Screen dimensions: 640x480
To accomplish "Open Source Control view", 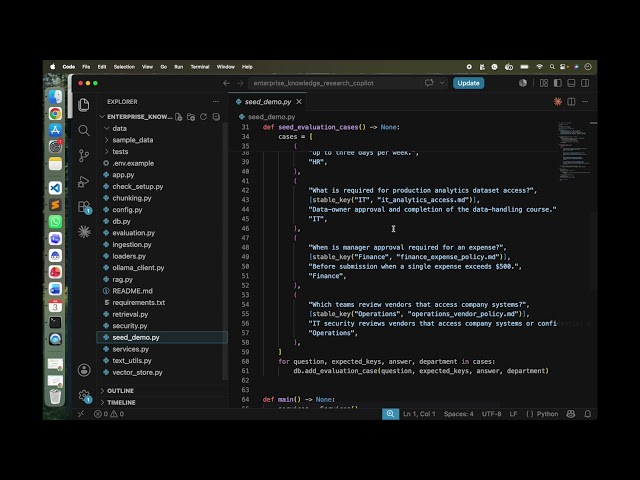I will tap(84, 156).
